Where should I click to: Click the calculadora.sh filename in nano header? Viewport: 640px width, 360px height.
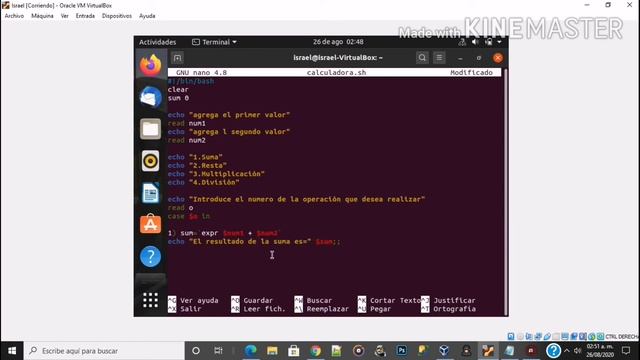[x=336, y=73]
